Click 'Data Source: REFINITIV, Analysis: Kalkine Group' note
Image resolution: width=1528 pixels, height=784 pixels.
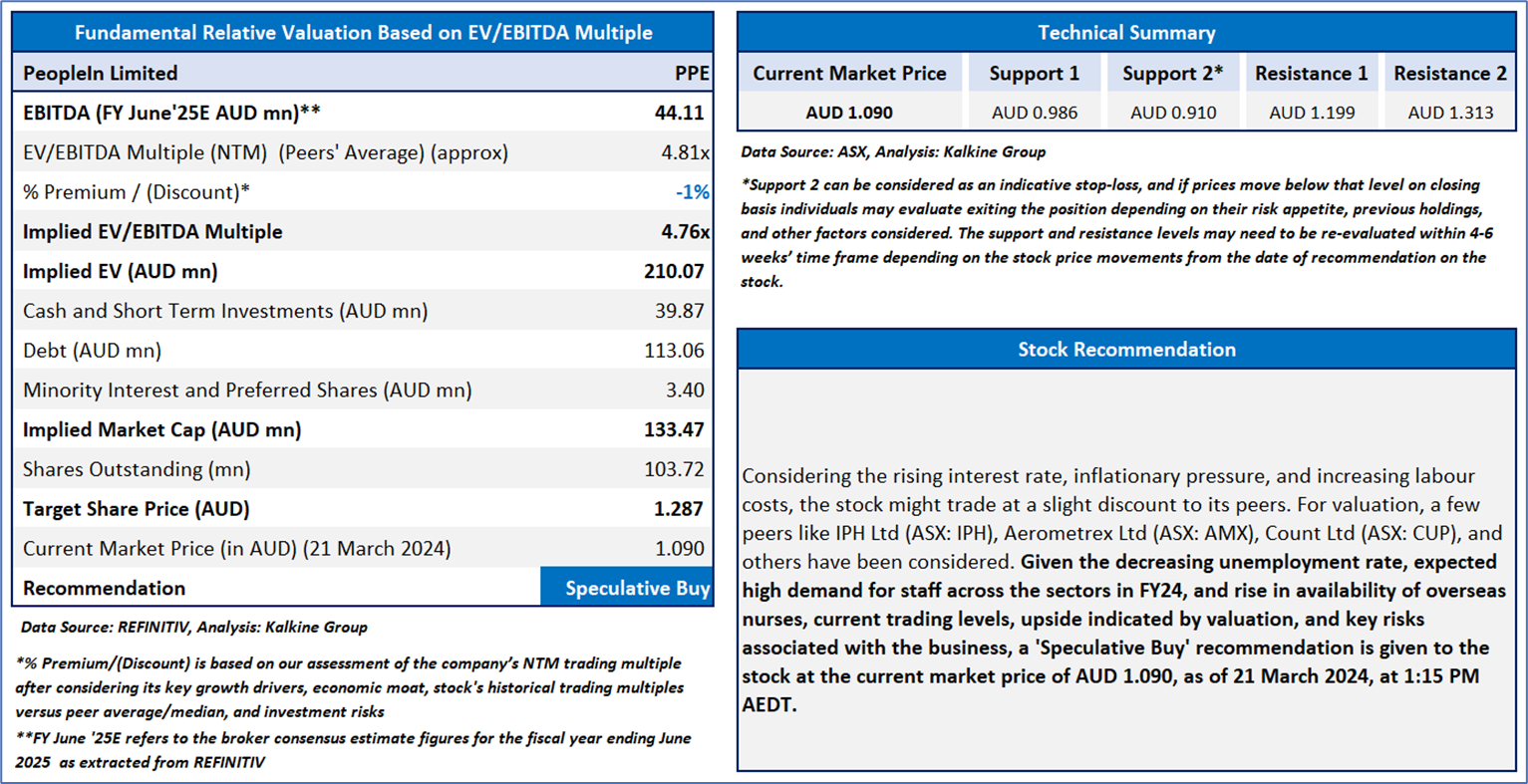(x=194, y=628)
